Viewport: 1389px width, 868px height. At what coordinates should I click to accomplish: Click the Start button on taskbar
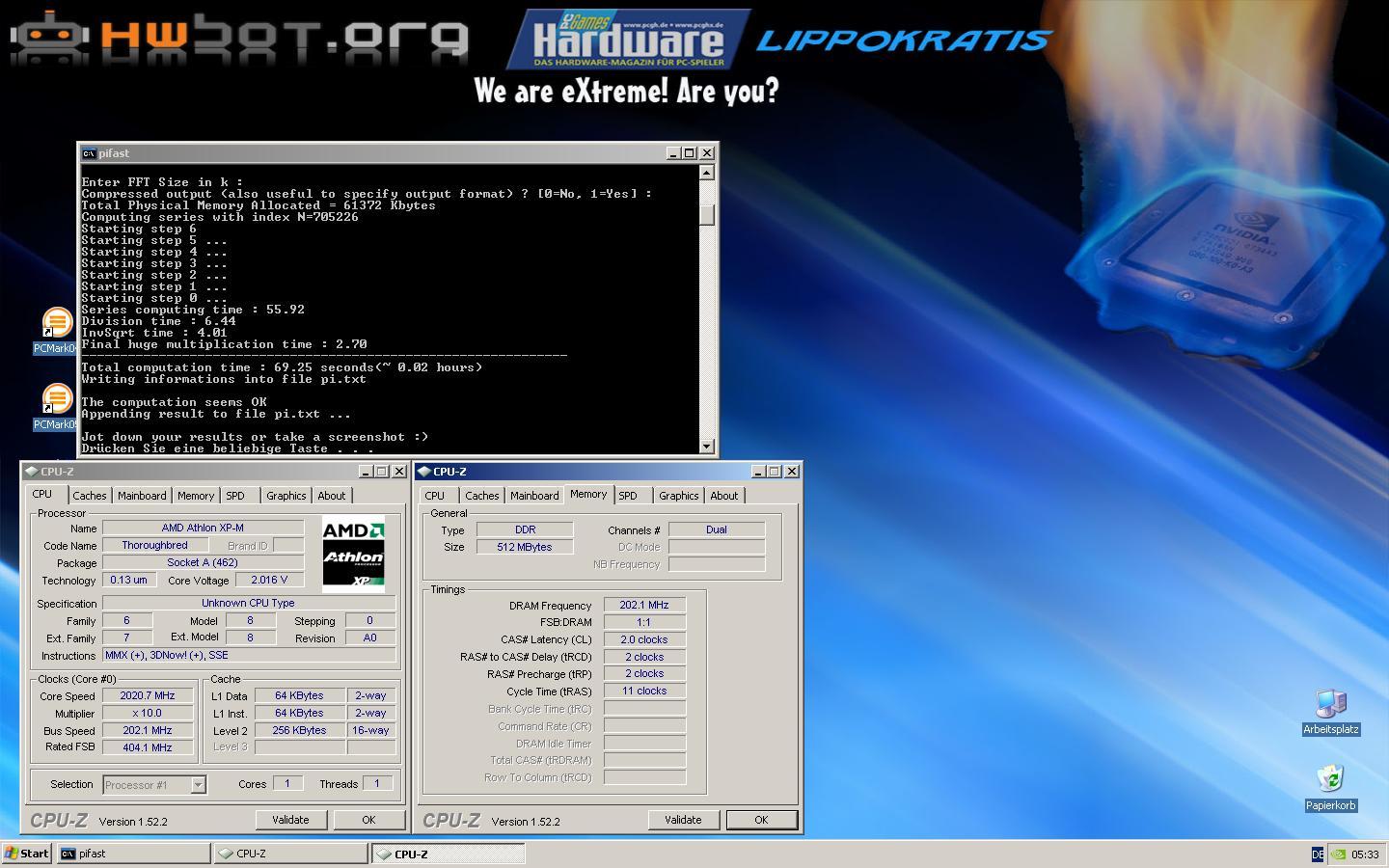(27, 854)
